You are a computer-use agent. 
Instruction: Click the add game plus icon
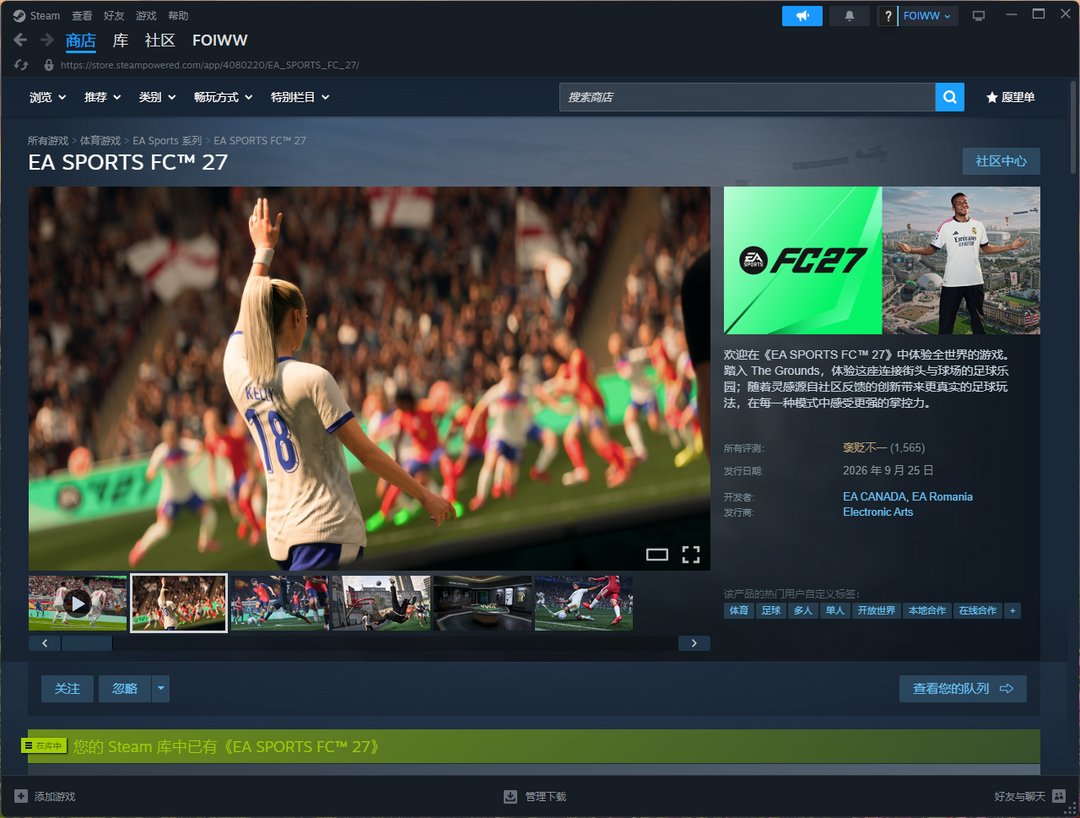21,796
